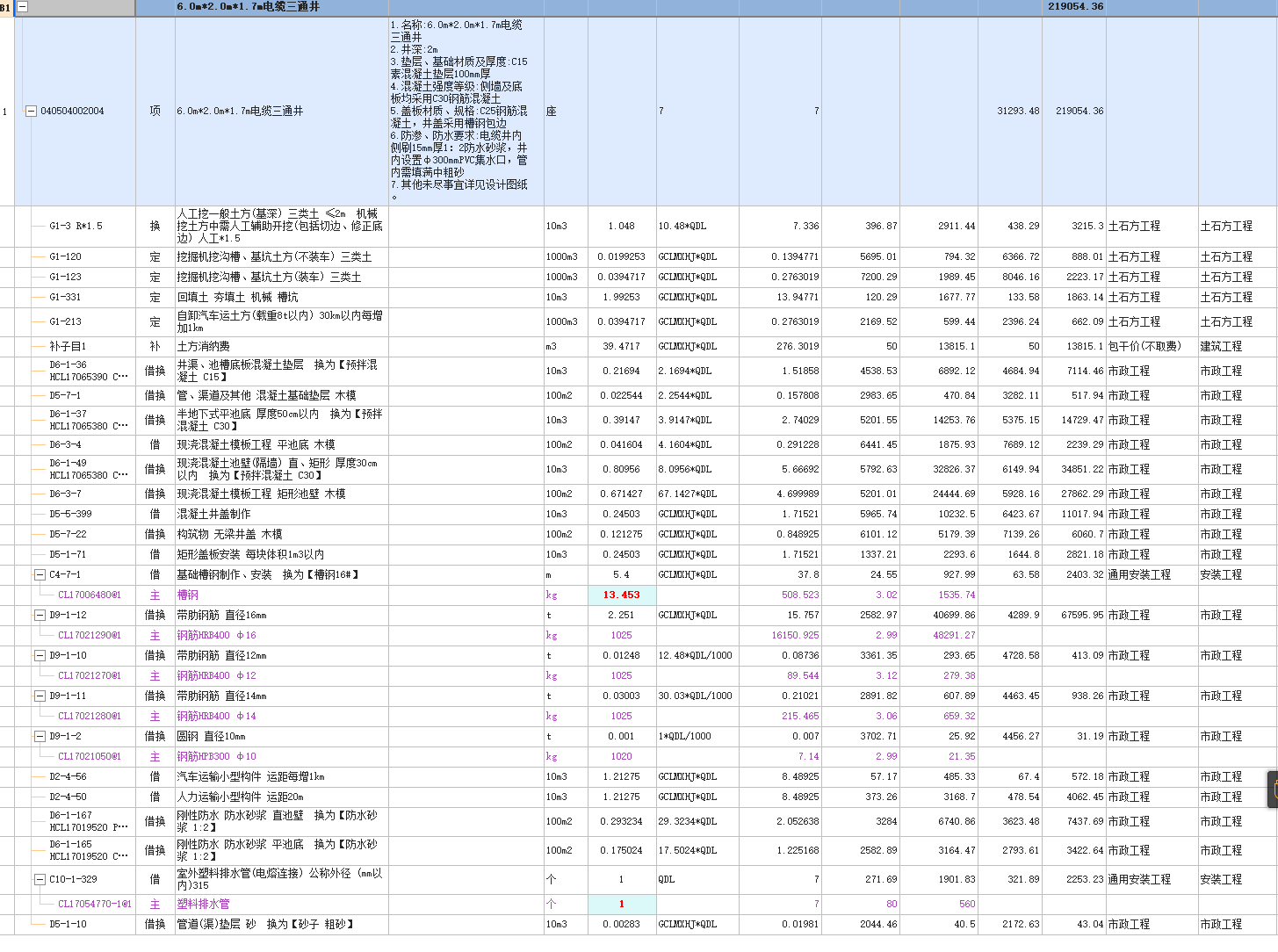Edit the highlighted 13.453 quantity for 槽钢
Viewport: 1278px width, 952px height.
coord(622,595)
